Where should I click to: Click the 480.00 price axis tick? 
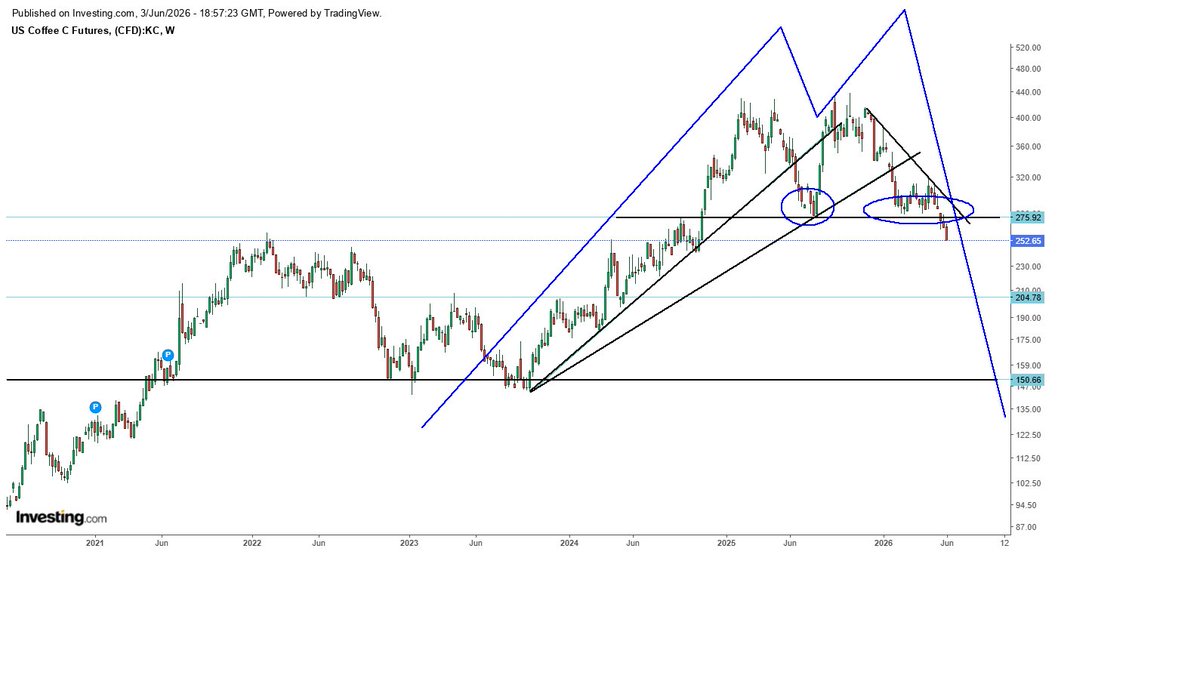[1030, 69]
